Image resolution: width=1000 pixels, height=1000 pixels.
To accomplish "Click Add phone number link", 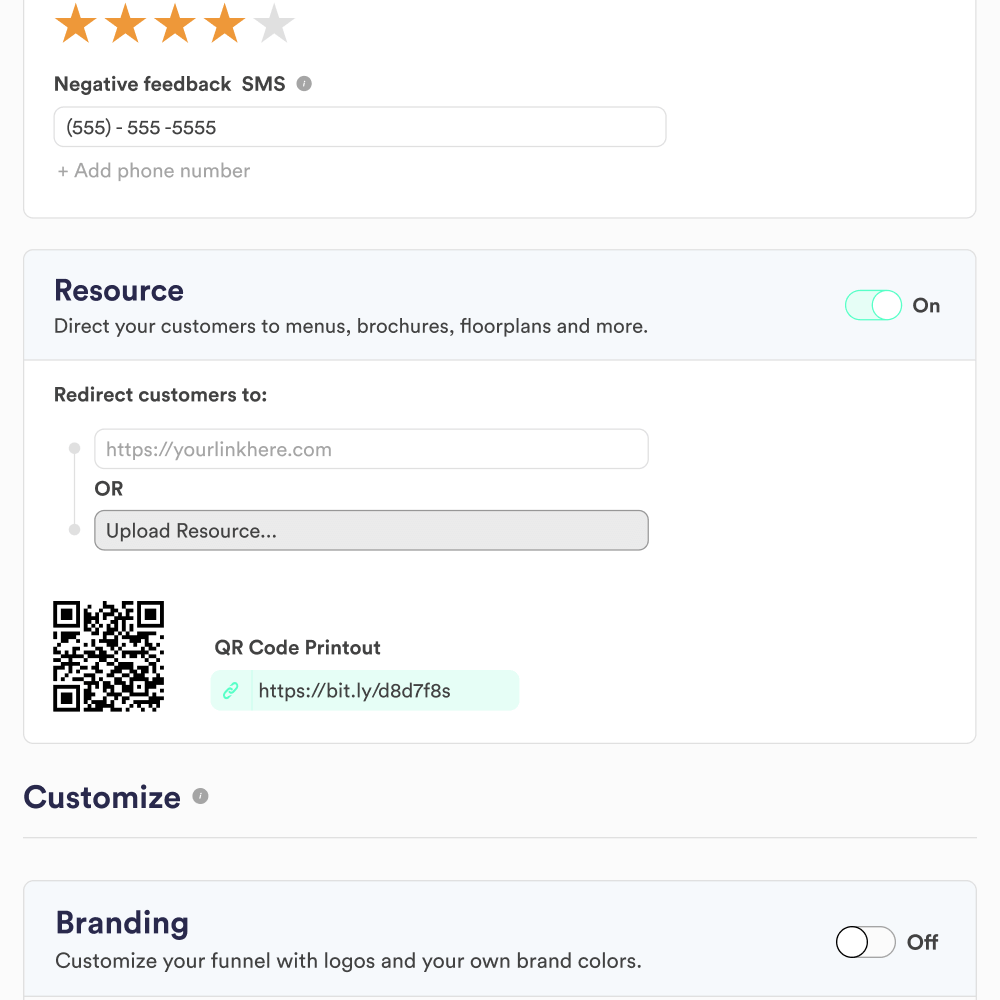I will [154, 170].
